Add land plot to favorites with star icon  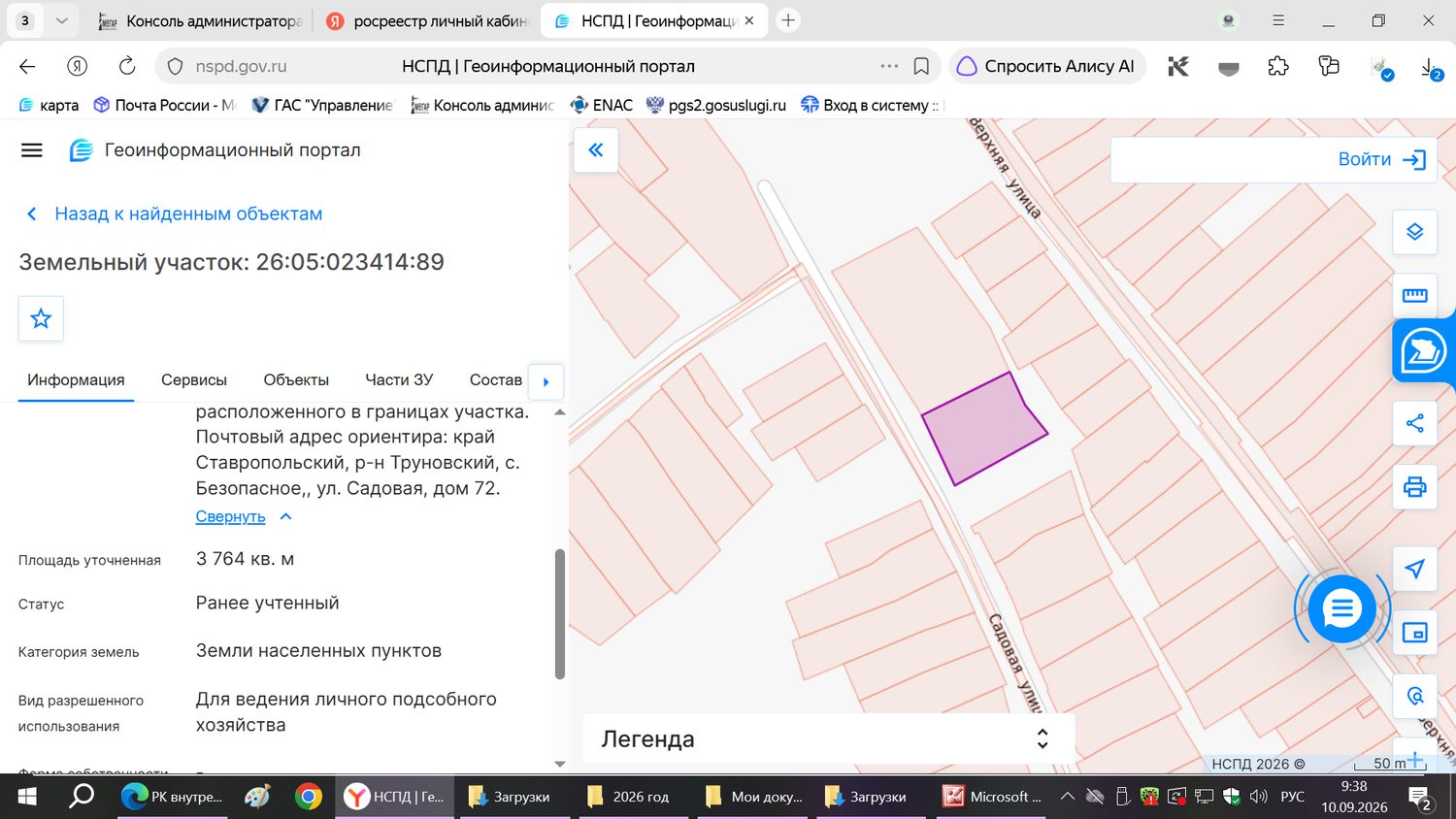click(41, 318)
